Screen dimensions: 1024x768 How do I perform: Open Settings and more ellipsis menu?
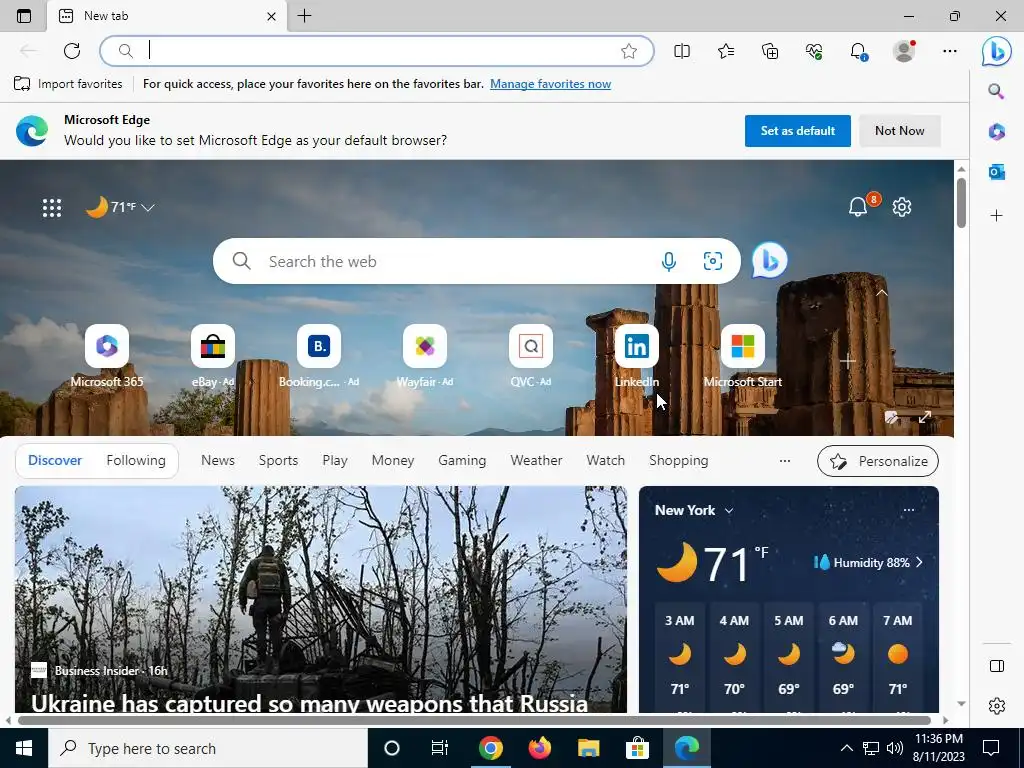click(950, 51)
